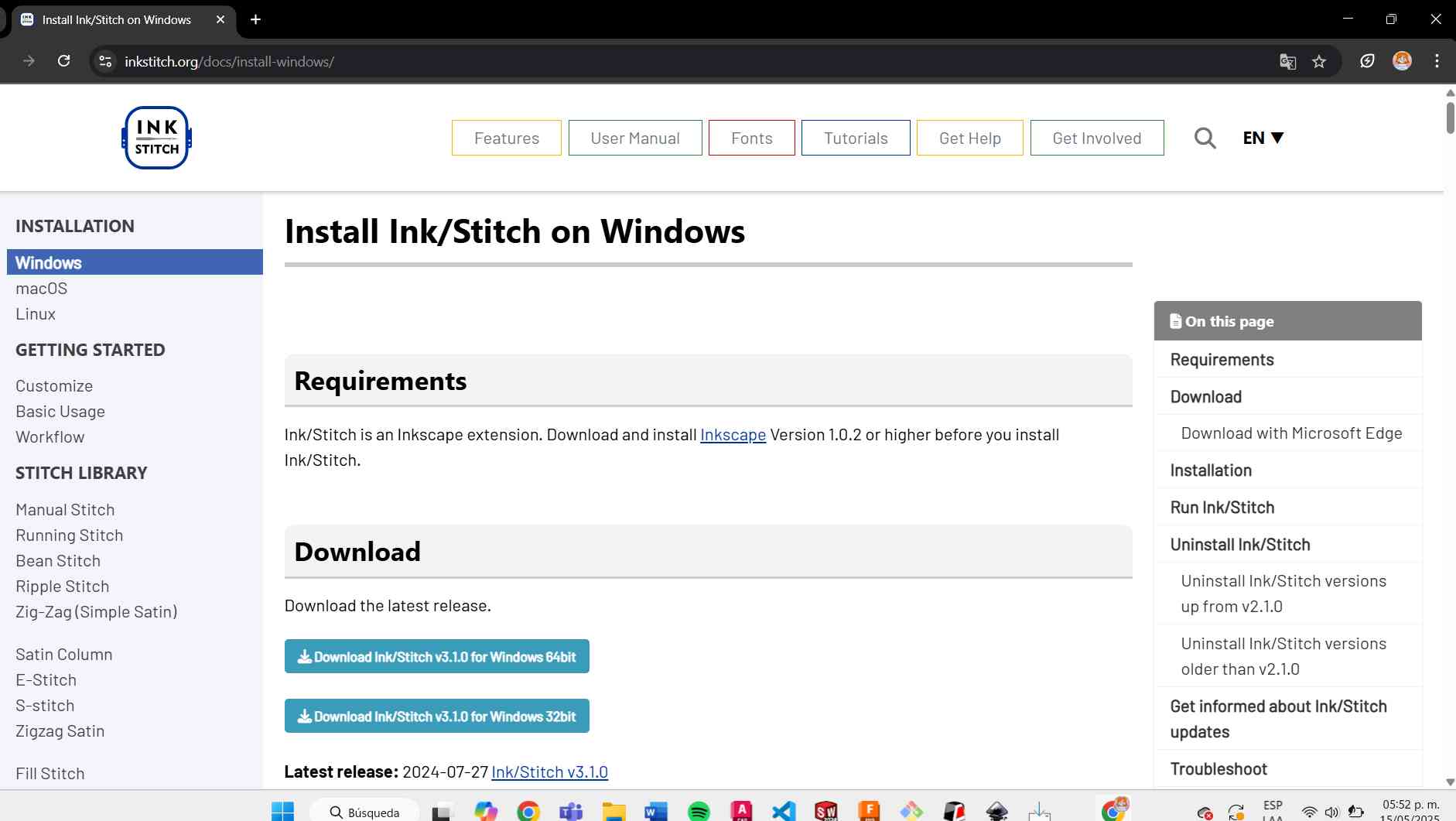Open Manual Stitch in the sidebar
Screen dimensions: 1456x821
tap(65, 510)
